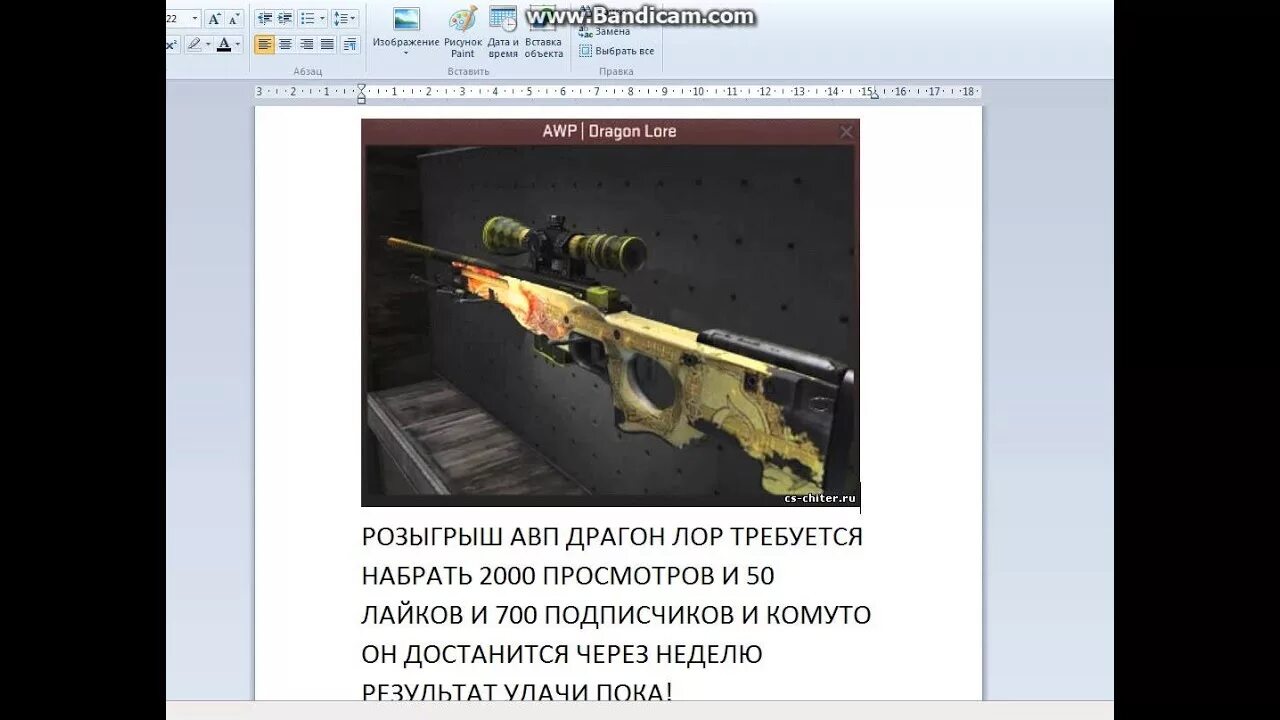Viewport: 1280px width, 720px height.
Task: Insert a Рисунок Paint drawing
Action: [463, 32]
